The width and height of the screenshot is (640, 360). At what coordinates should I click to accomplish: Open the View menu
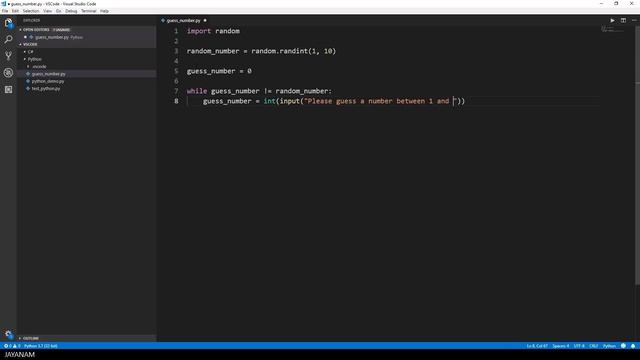coord(48,11)
